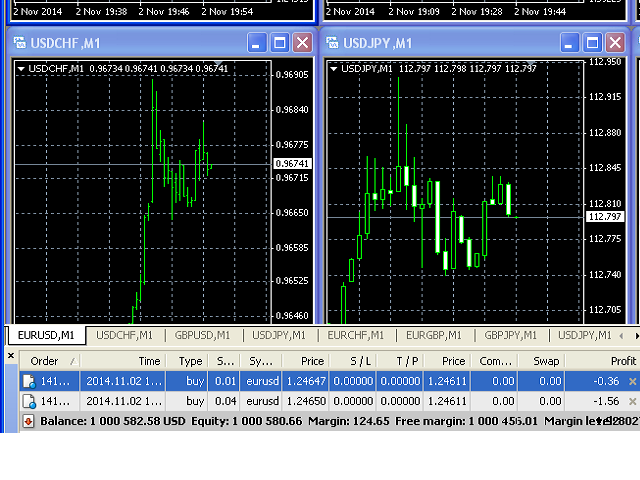Viewport: 640px width, 480px height.
Task: Click the USDJPY chart window icon
Action: (332, 43)
